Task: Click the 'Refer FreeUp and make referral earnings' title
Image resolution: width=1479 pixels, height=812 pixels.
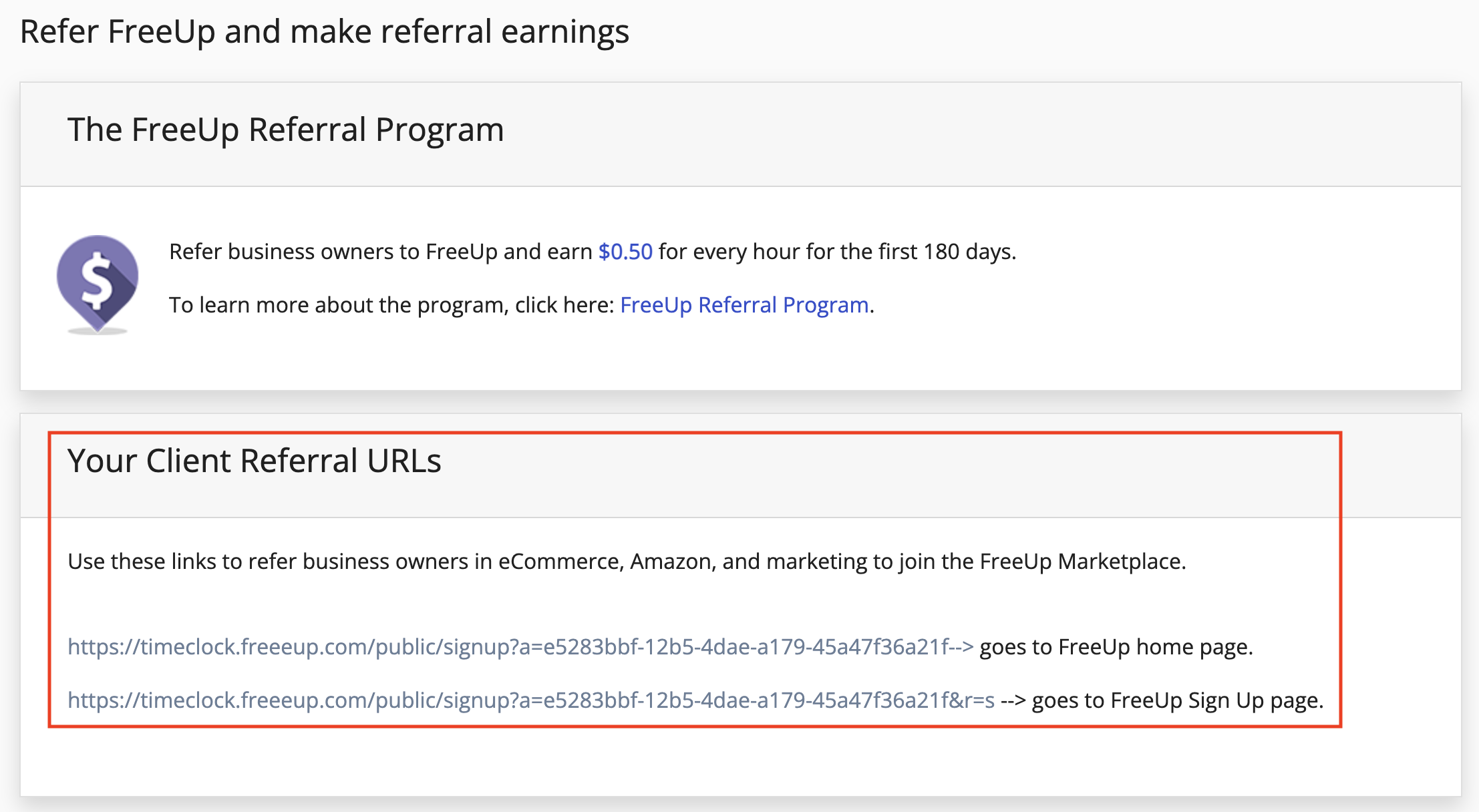Action: pos(325,32)
